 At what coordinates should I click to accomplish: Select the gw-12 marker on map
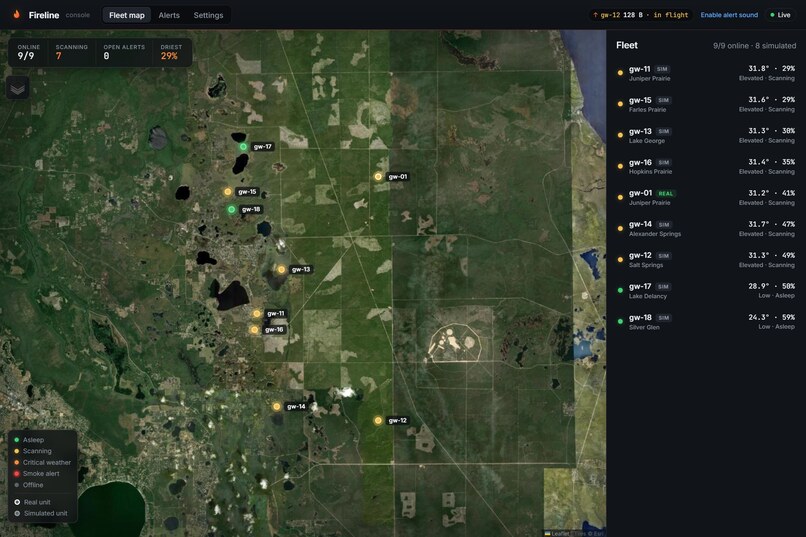(378, 420)
